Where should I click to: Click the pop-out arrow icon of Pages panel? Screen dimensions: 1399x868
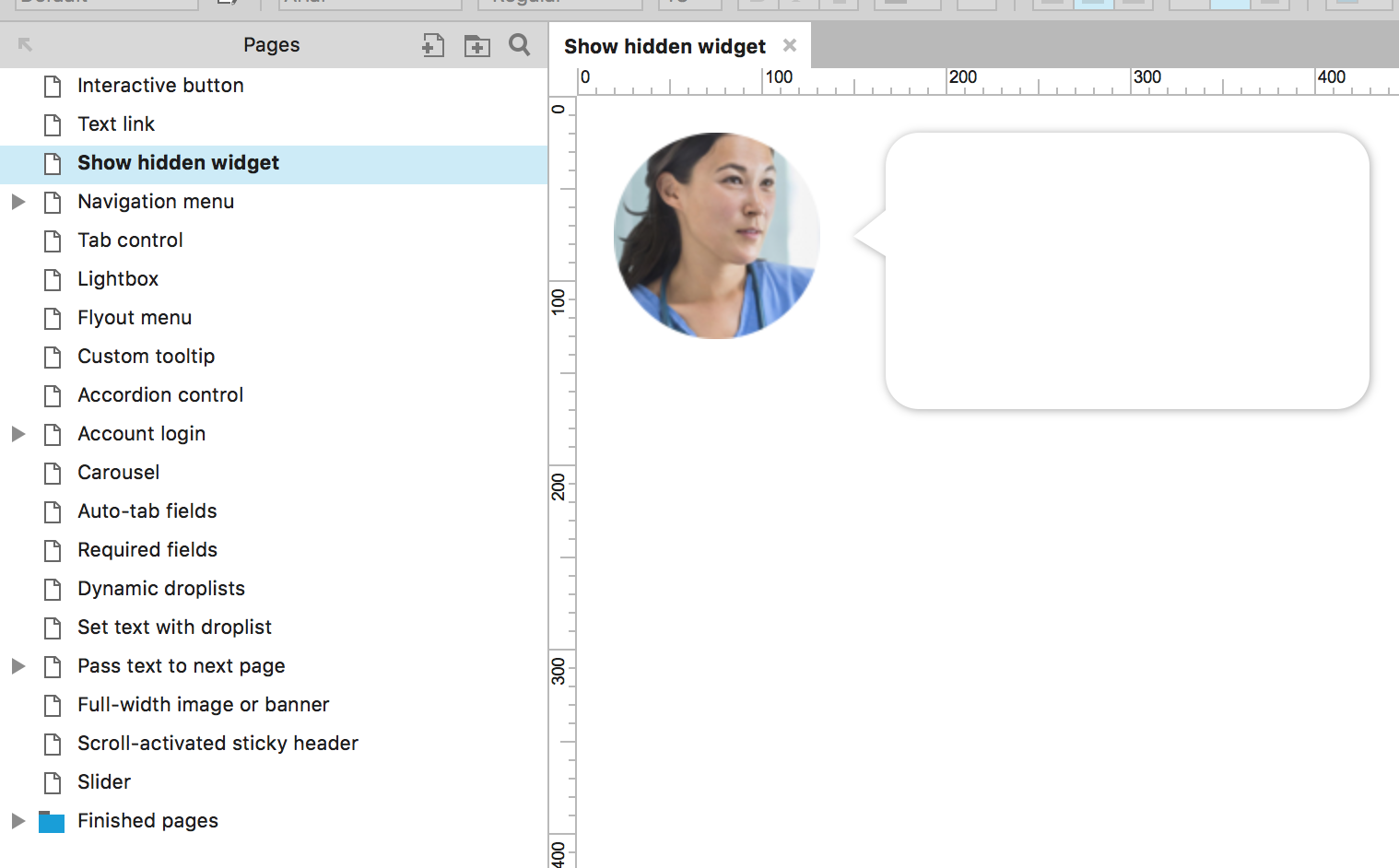25,45
